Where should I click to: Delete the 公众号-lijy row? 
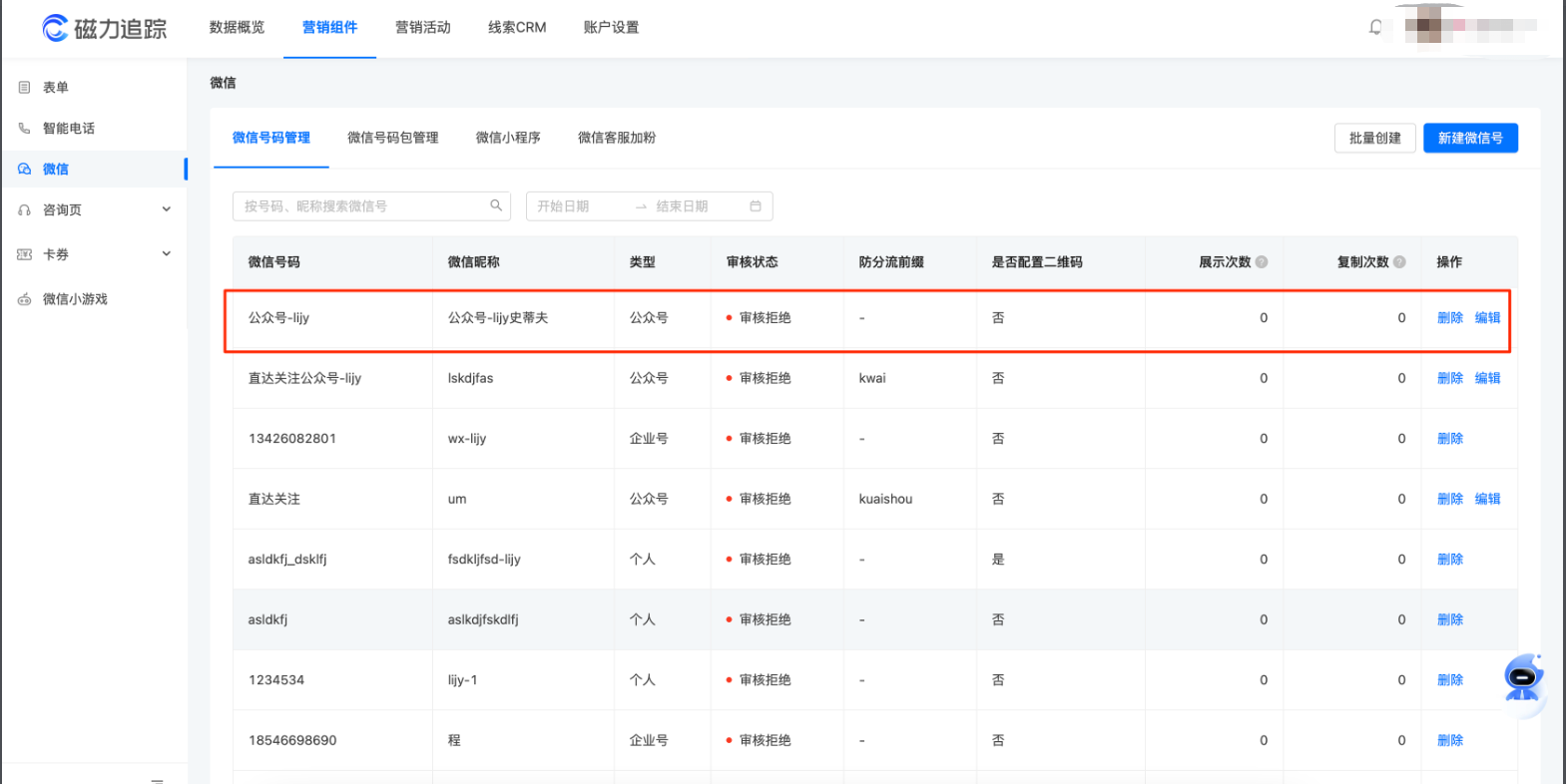coord(1449,318)
